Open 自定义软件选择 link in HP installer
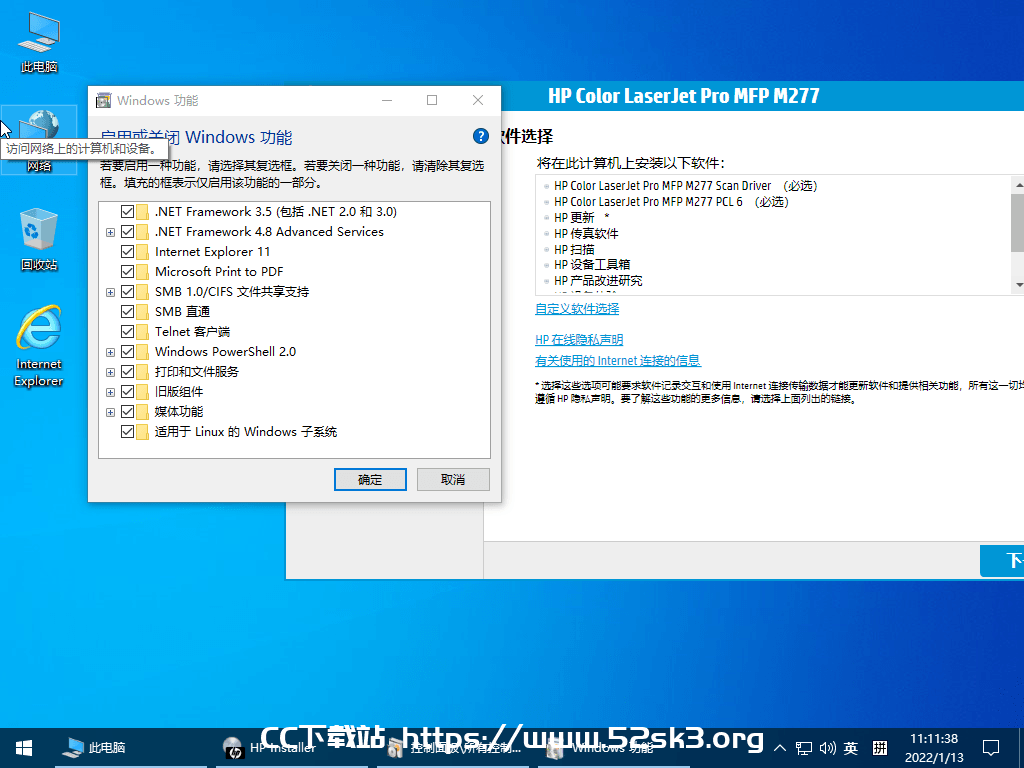 point(577,309)
